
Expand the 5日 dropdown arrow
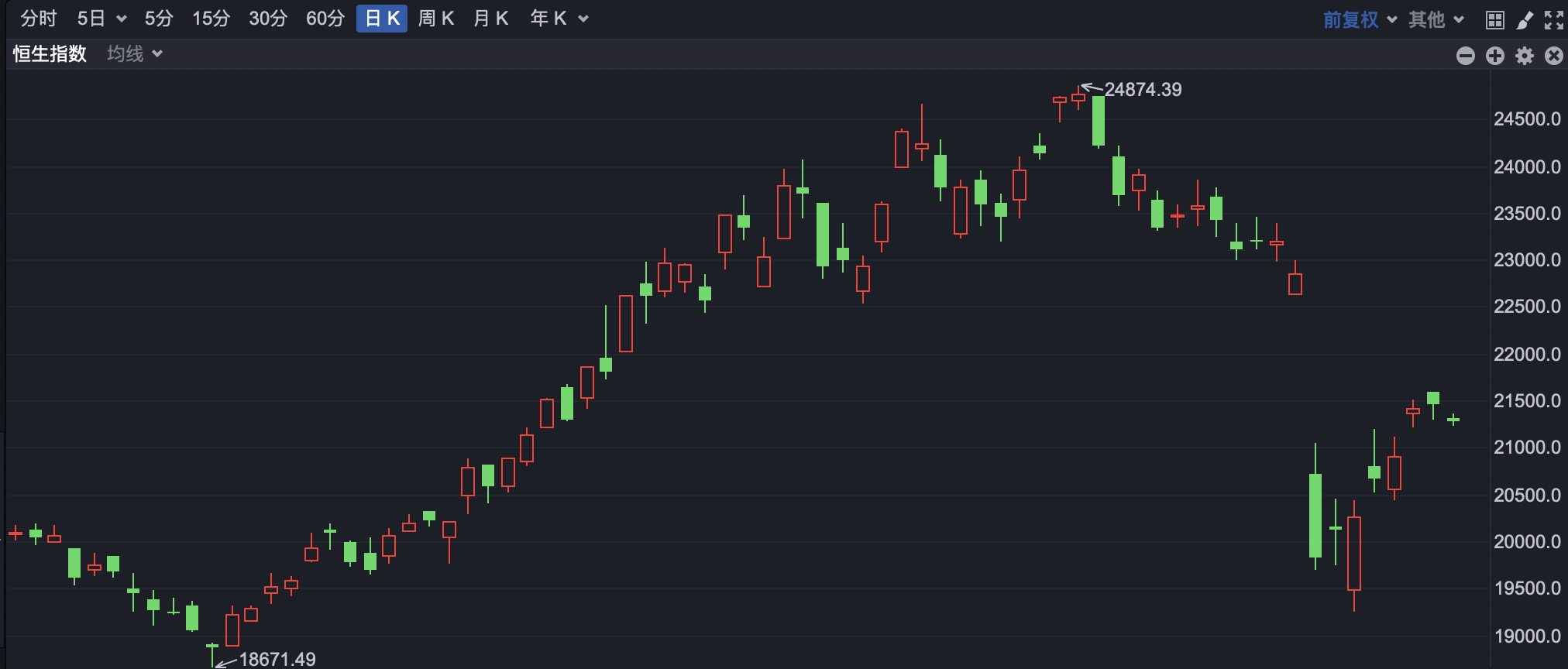(x=122, y=19)
